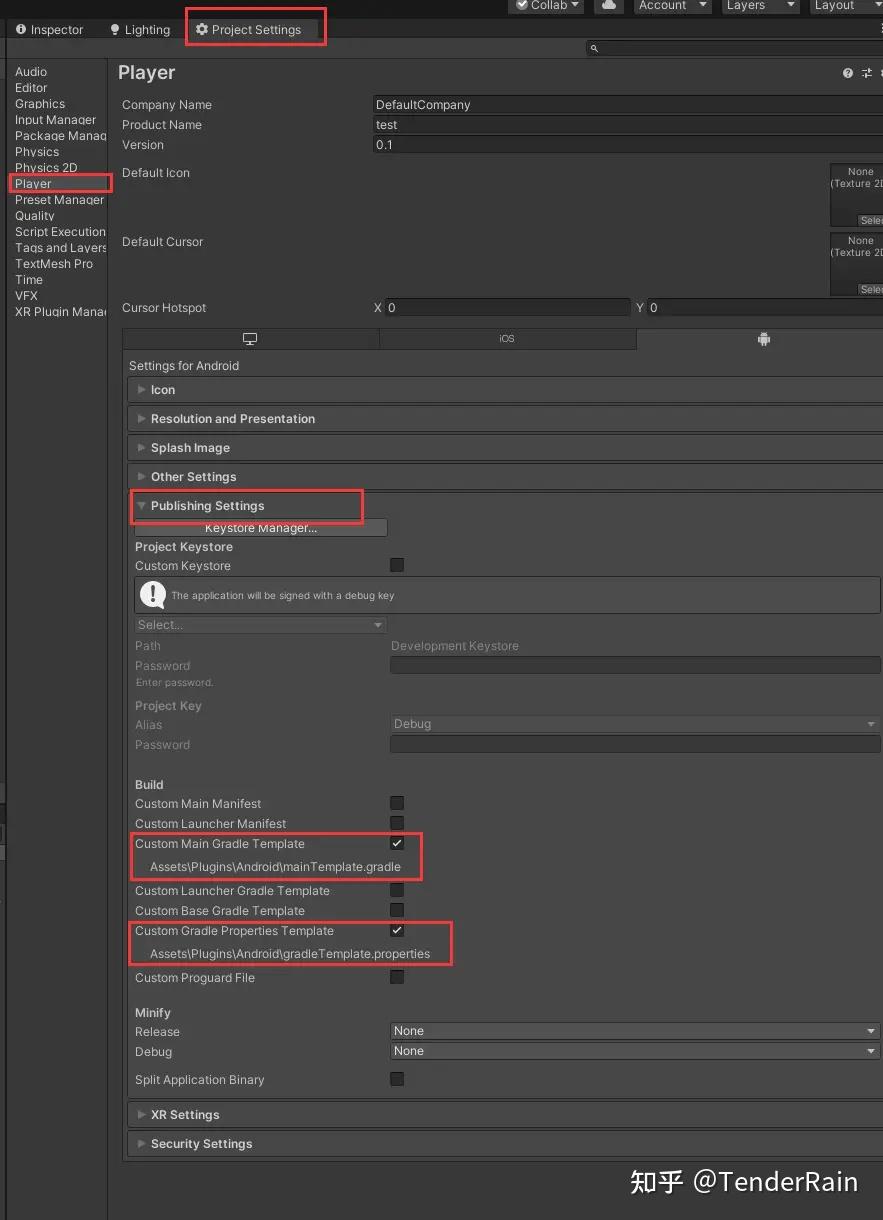Click the Keystore Manager button
883x1220 pixels.
[x=261, y=528]
